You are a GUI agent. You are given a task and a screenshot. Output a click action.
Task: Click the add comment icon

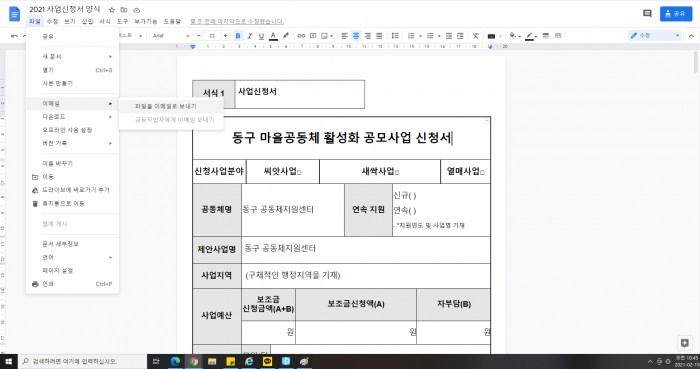point(313,36)
